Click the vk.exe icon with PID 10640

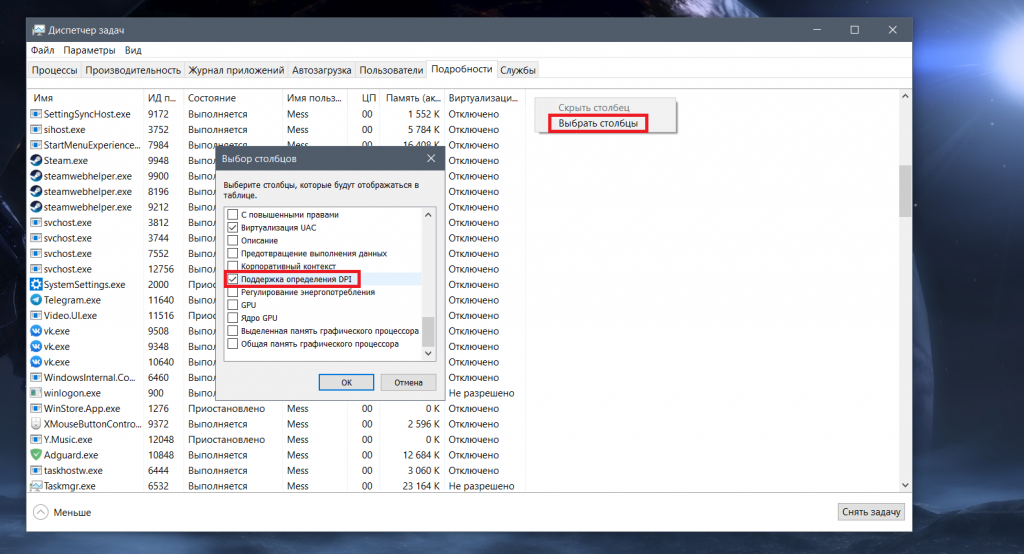36,362
